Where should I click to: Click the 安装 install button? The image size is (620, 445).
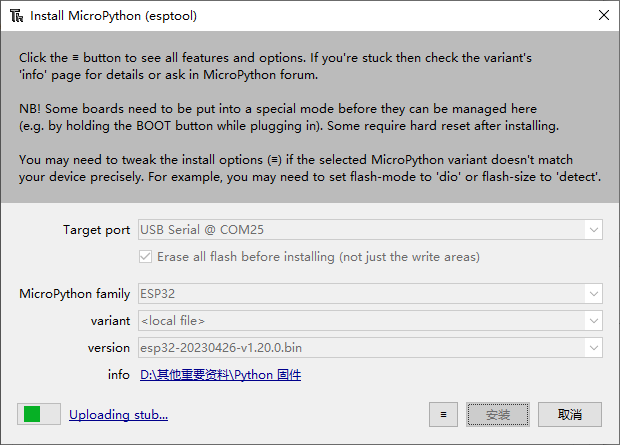[498, 415]
